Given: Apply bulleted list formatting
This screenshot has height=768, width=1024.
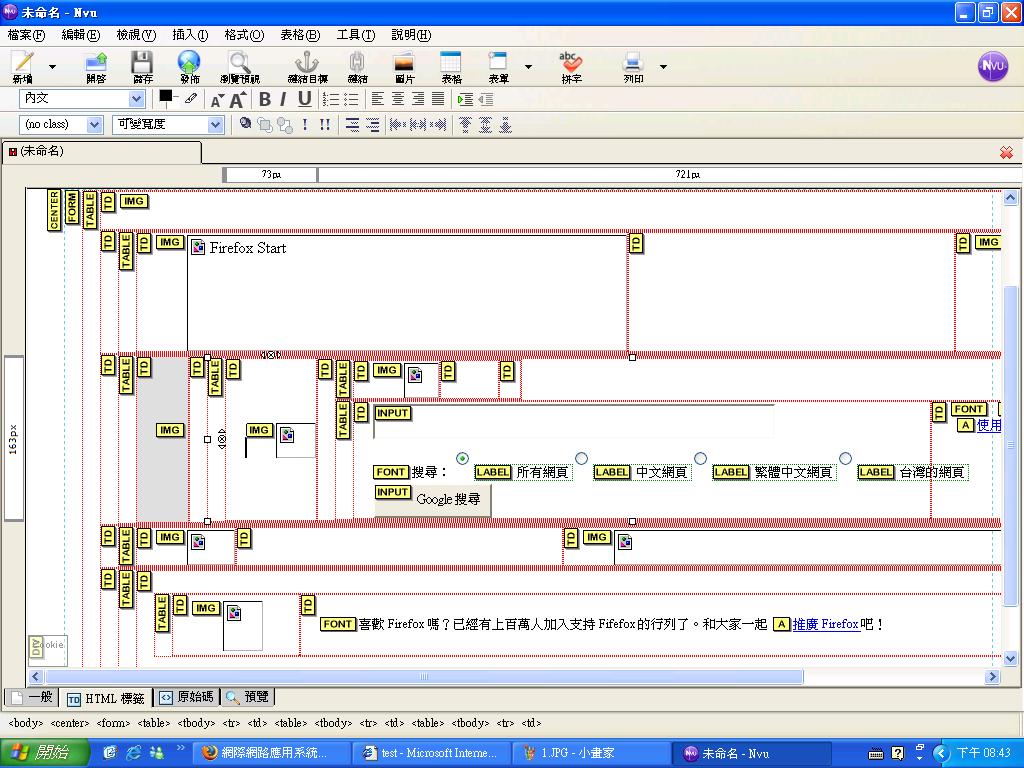Looking at the screenshot, I should pos(351,99).
